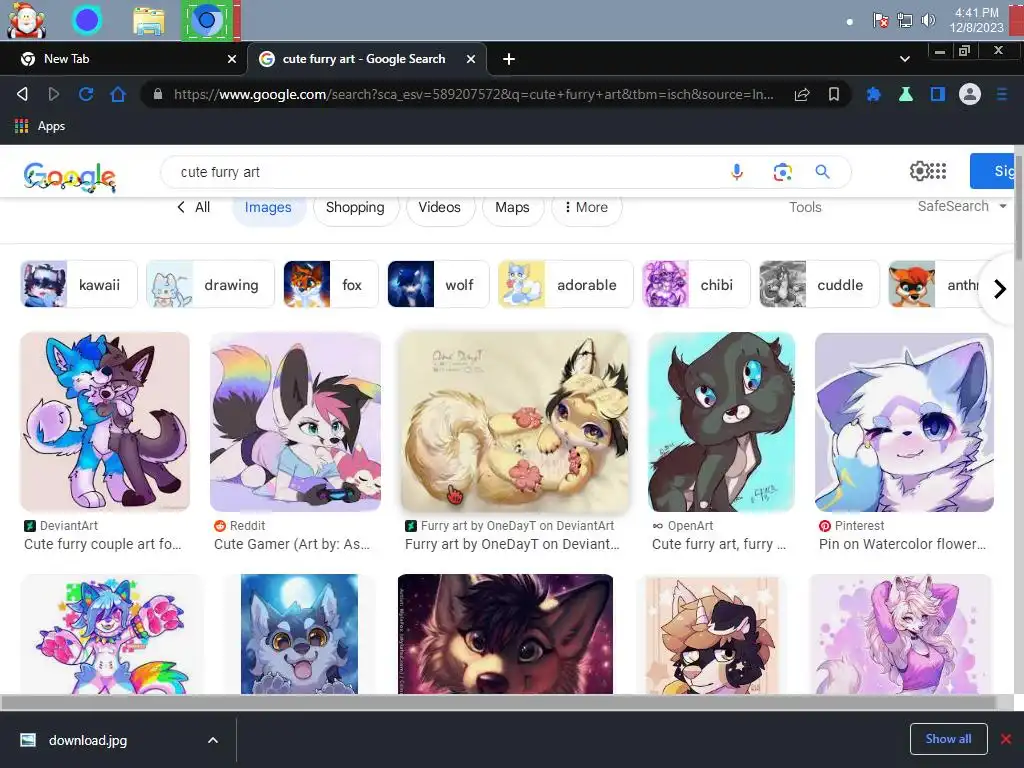Select the Maps search tab
Screen dimensions: 1024x768
pos(512,208)
